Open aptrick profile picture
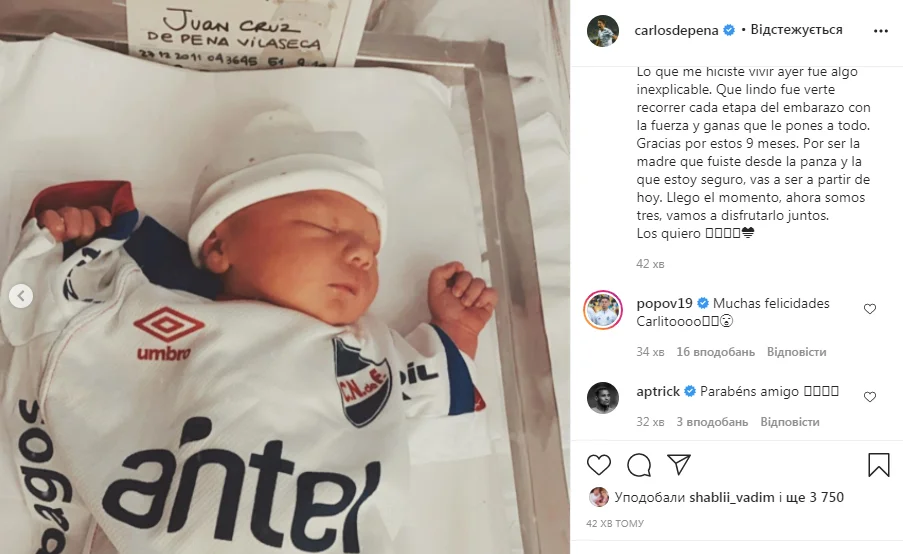 tap(603, 397)
